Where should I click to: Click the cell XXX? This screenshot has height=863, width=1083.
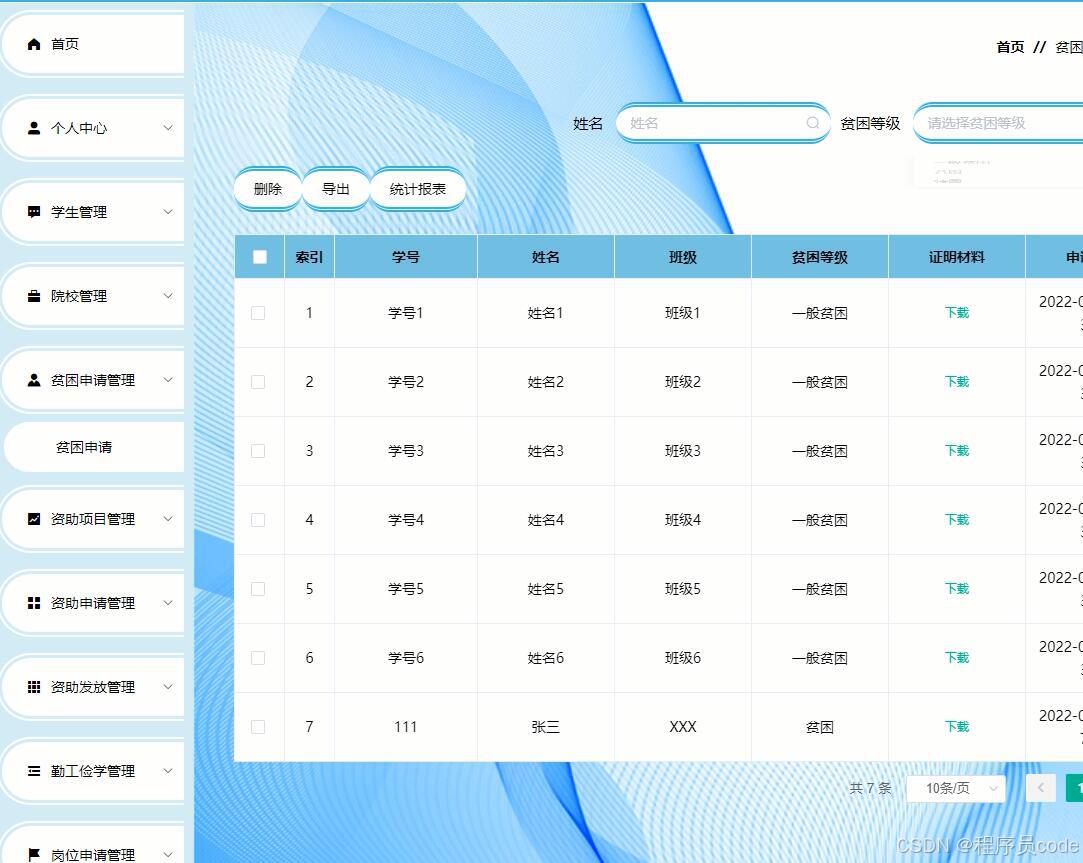pyautogui.click(x=682, y=727)
